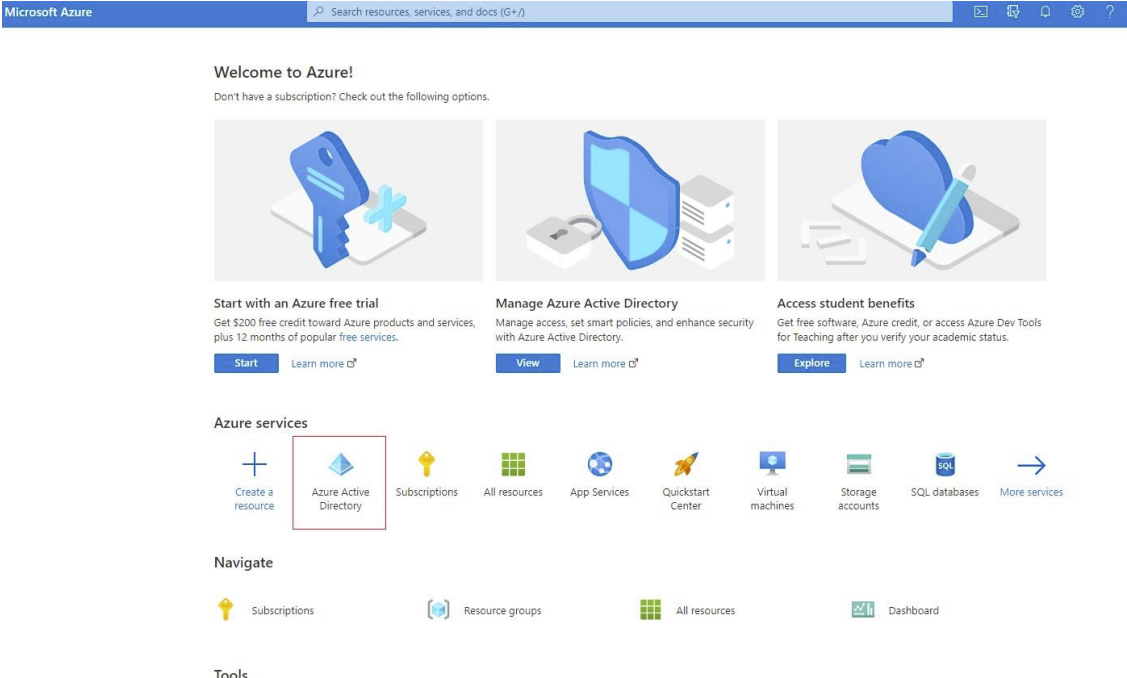Click the Explore button for student benefits
The height and width of the screenshot is (678, 1127).
coord(811,363)
